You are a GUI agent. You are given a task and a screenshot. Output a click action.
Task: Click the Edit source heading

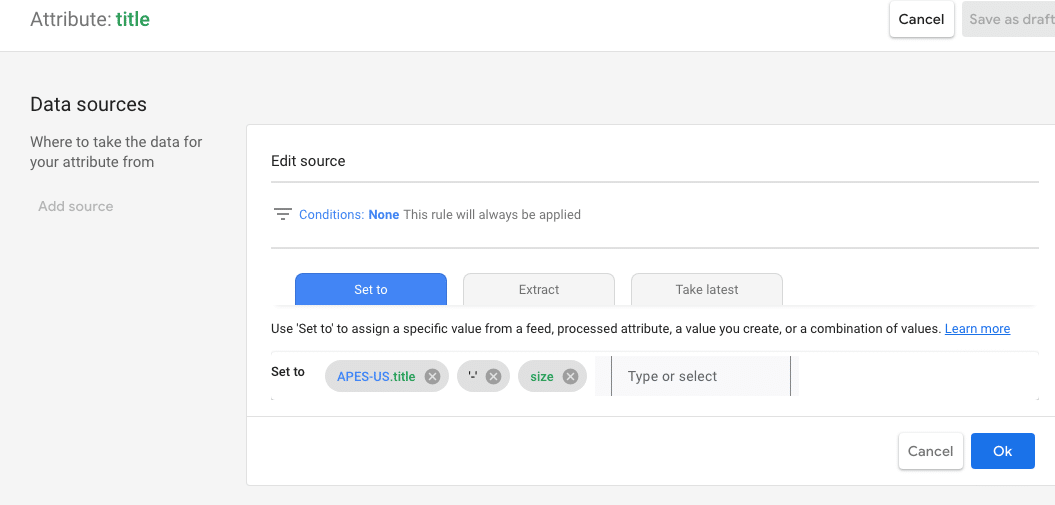[x=308, y=161]
